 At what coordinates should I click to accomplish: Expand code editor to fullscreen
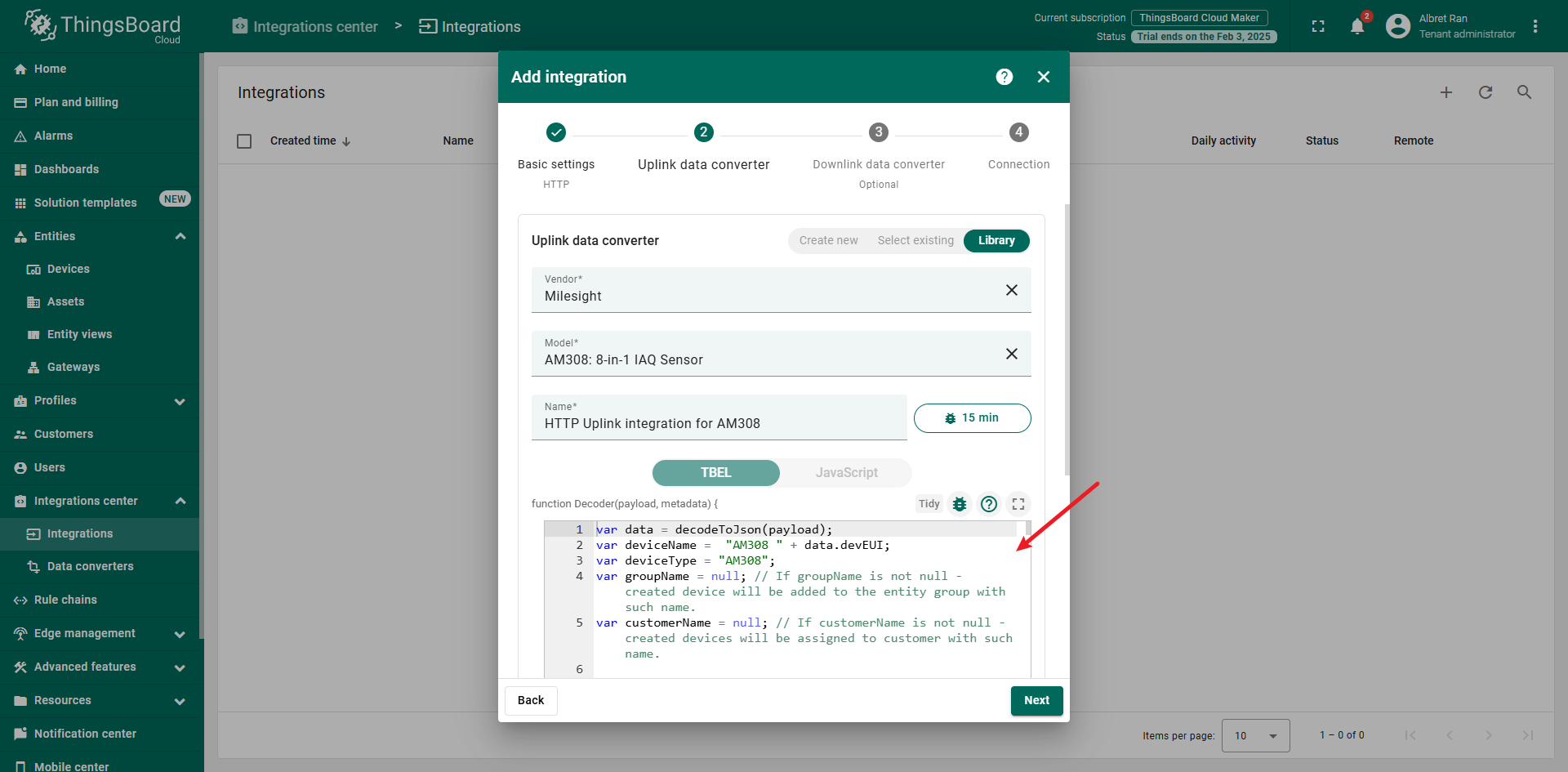pos(1018,504)
